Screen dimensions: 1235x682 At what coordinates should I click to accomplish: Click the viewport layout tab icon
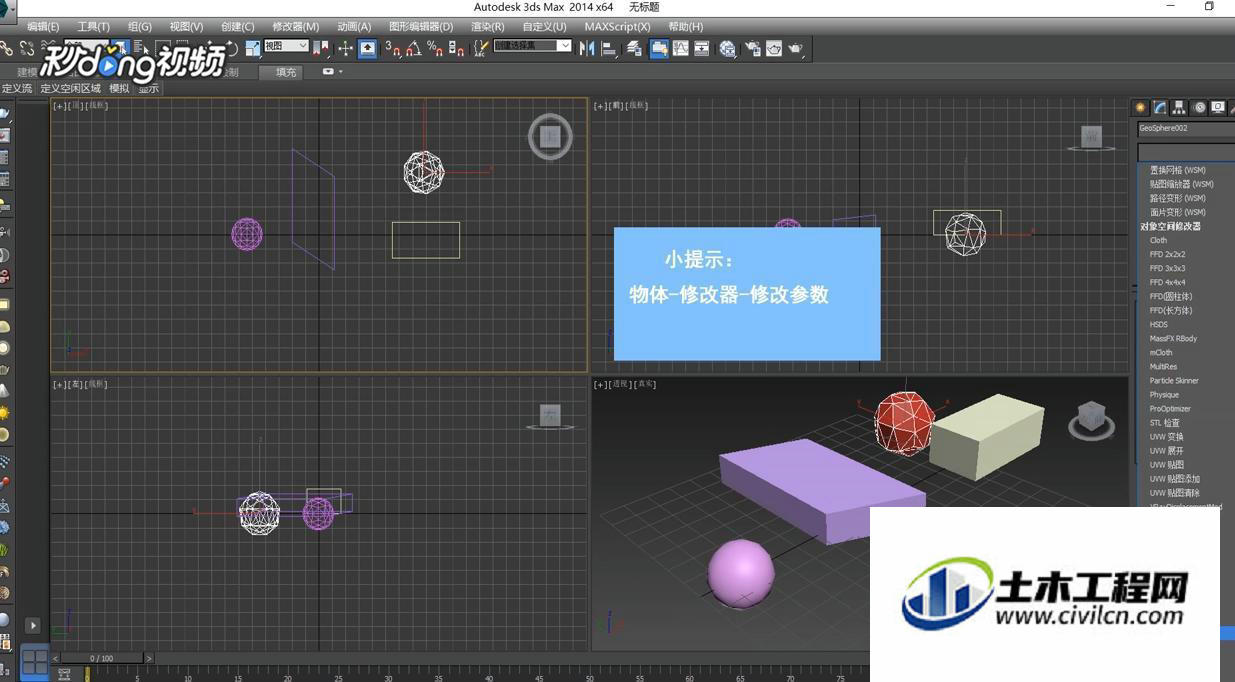(x=35, y=661)
